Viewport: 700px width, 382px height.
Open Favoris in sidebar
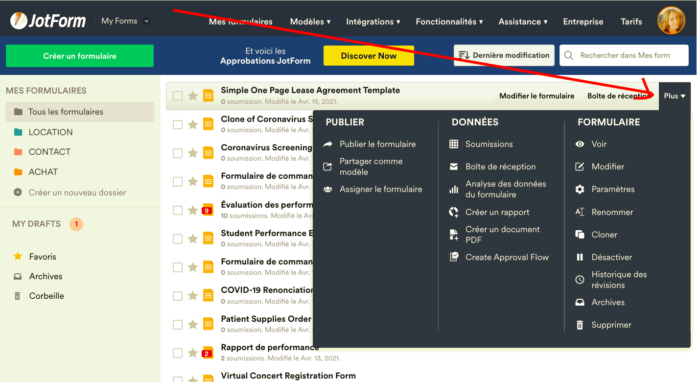pos(42,257)
